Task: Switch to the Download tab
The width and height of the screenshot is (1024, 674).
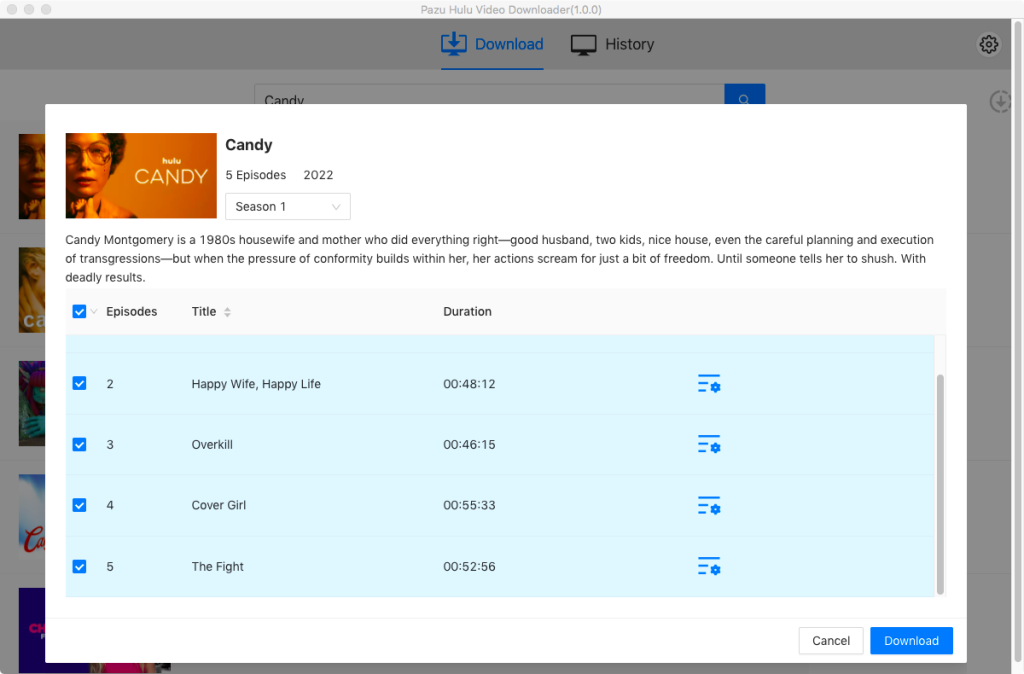Action: click(492, 44)
